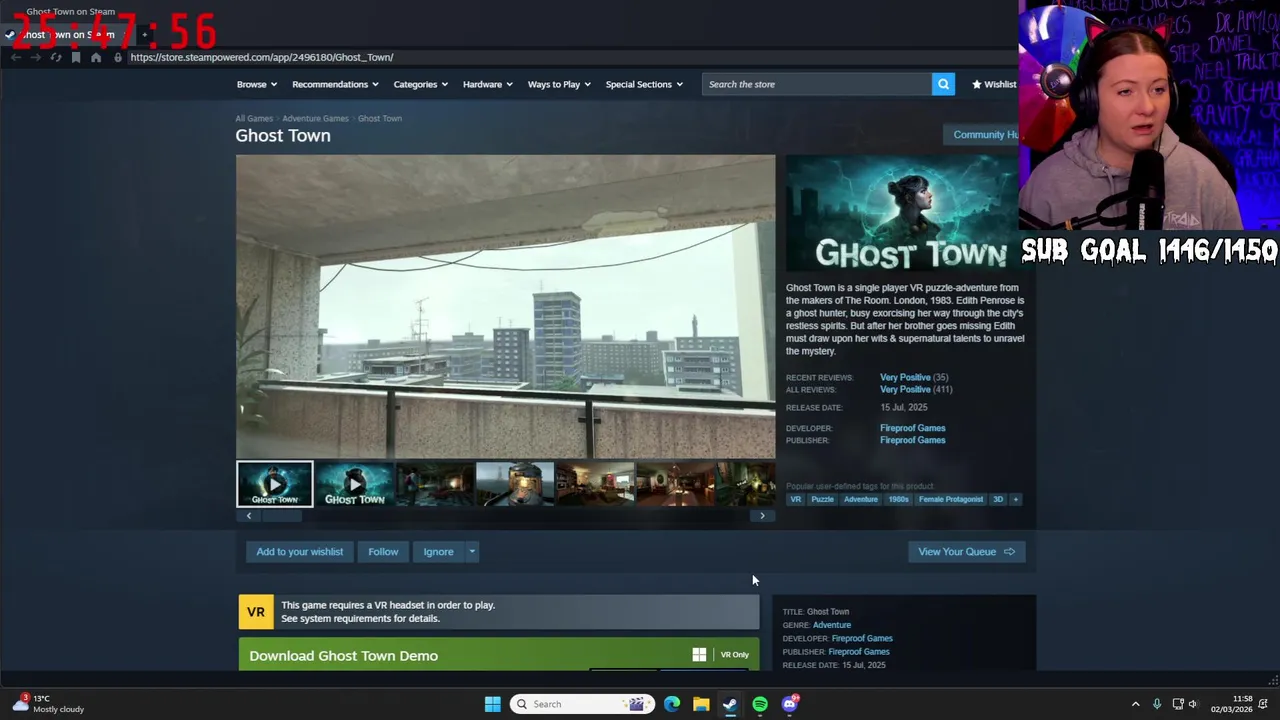Click the padlock site security icon
This screenshot has width=1280, height=720.
coord(118,58)
